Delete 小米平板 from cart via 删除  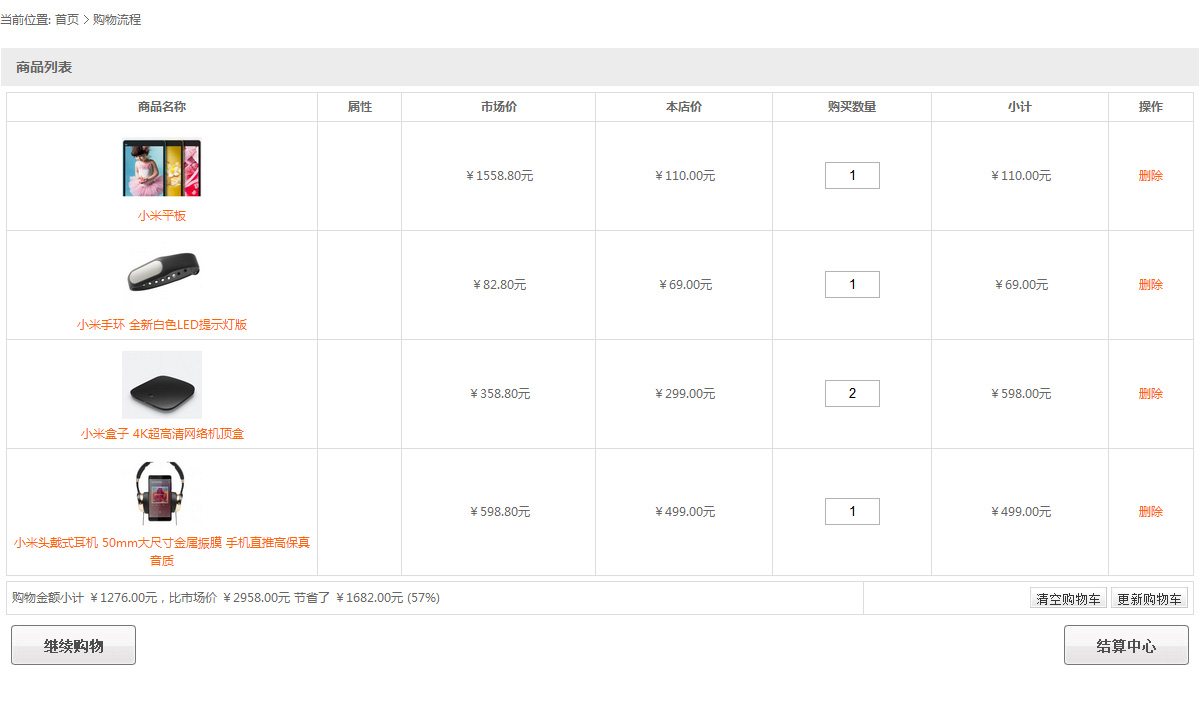[x=1151, y=176]
